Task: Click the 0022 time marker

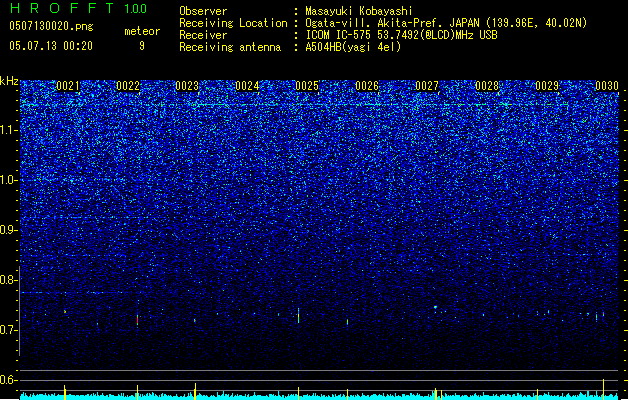Action: pyautogui.click(x=128, y=86)
